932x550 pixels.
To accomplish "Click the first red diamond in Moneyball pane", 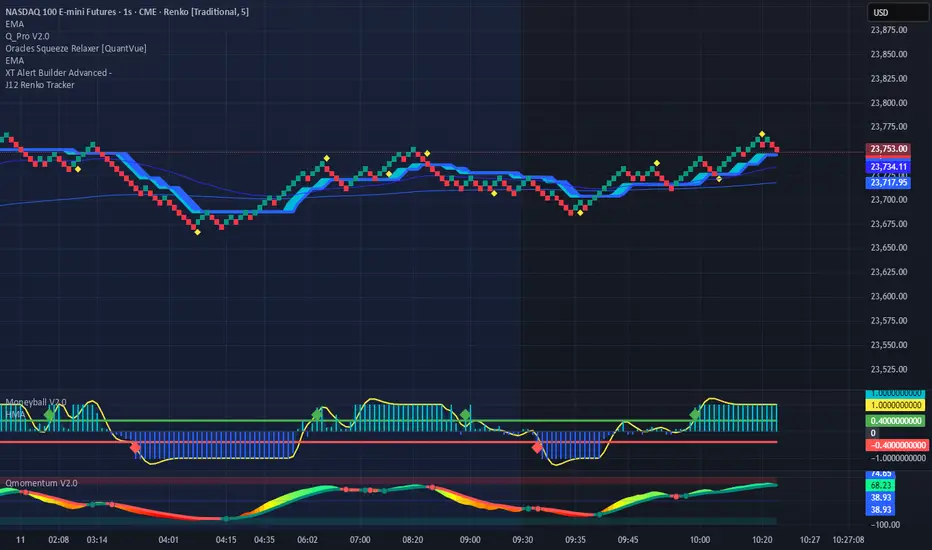I will click(136, 449).
